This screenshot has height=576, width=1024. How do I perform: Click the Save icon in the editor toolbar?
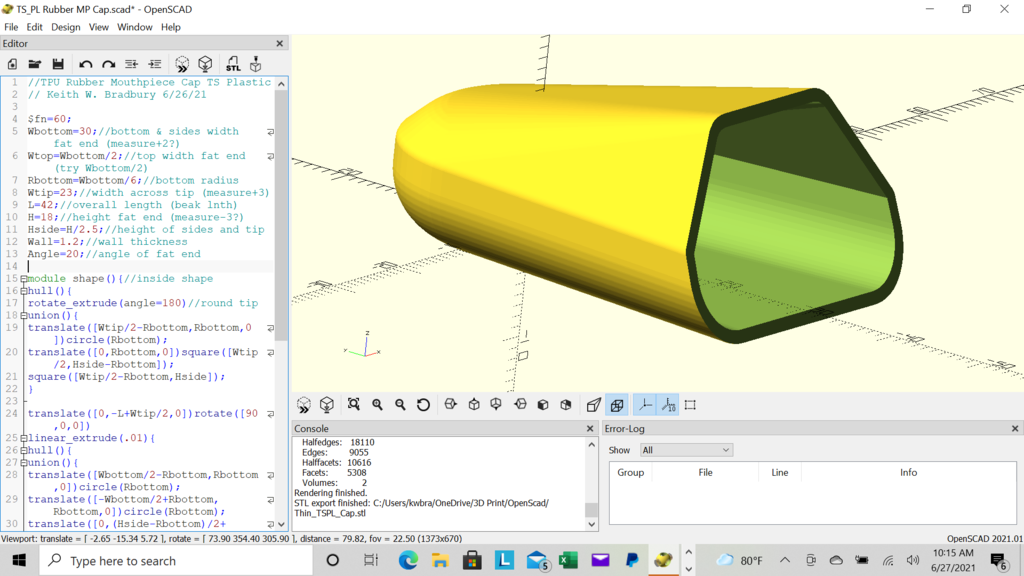pyautogui.click(x=59, y=64)
